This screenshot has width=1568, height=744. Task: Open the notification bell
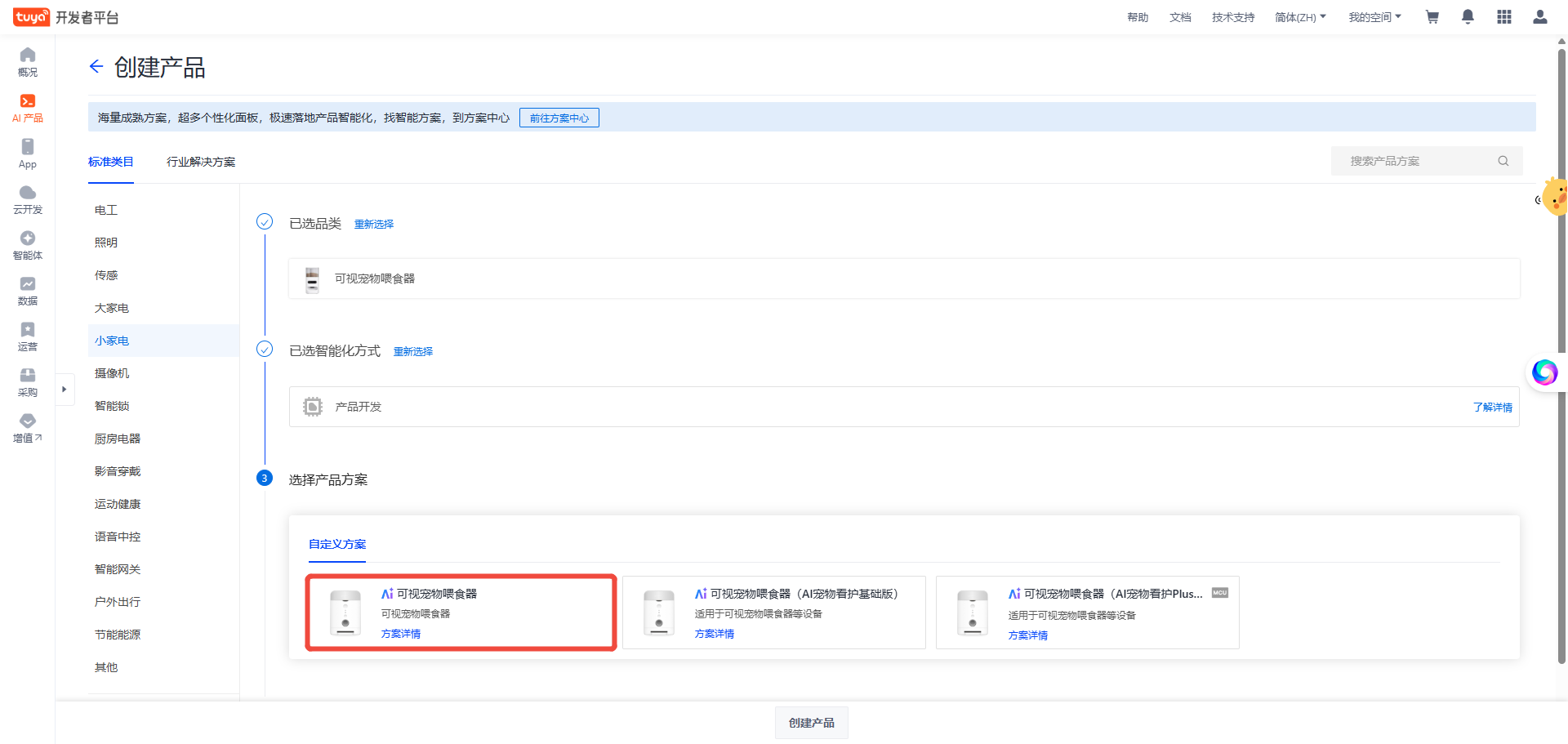1468,17
